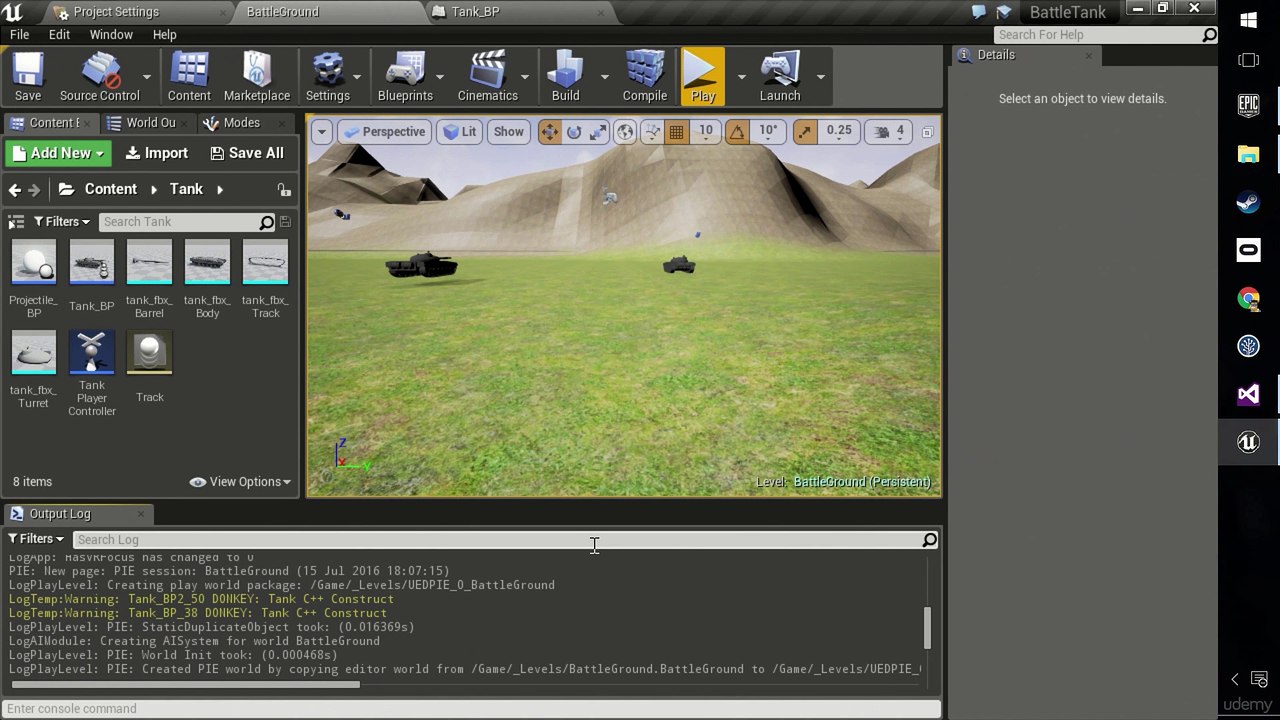Viewport: 1280px width, 720px height.
Task: Open the viewport Show menu
Action: (x=508, y=132)
